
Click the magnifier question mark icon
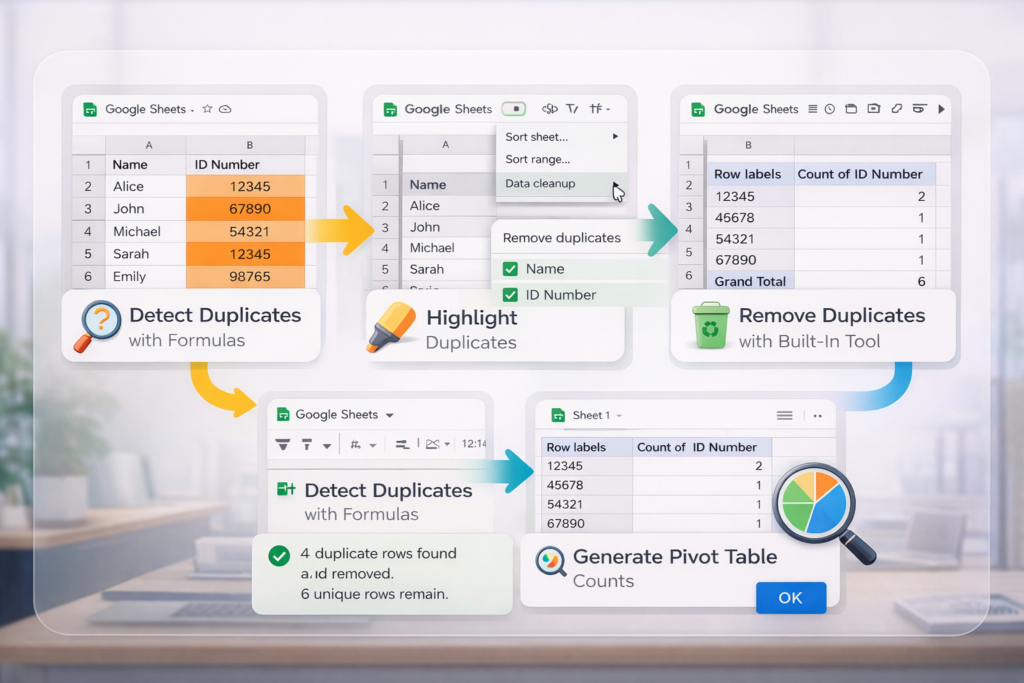[97, 327]
